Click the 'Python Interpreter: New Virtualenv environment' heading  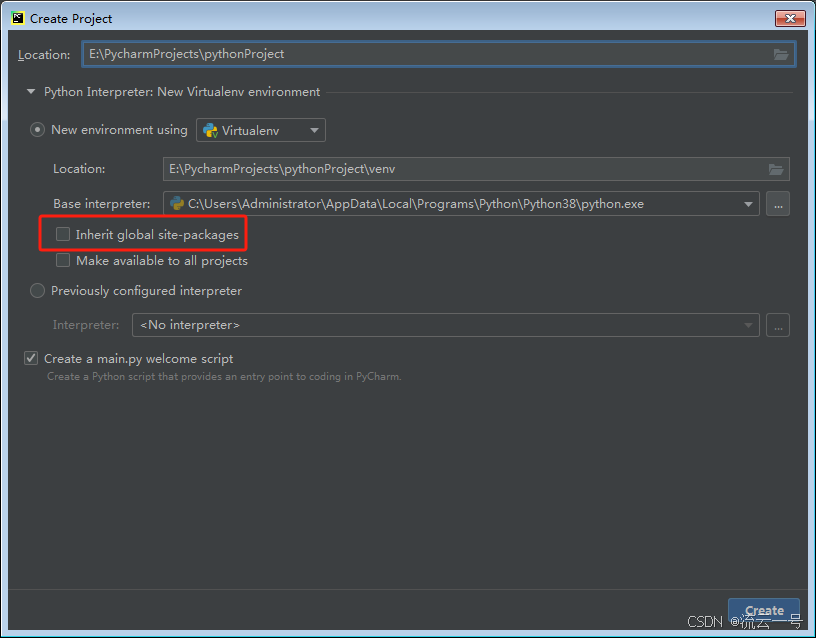(x=182, y=92)
